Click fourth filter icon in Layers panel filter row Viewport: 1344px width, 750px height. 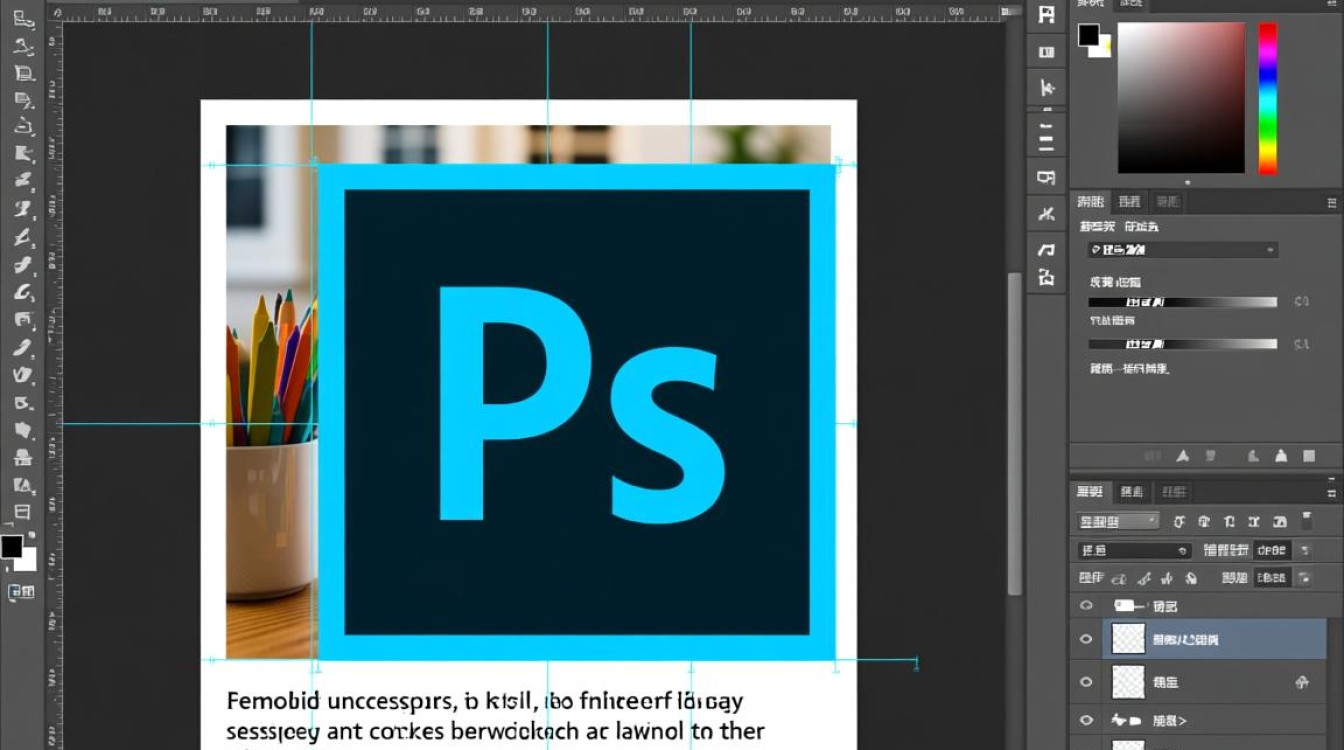coord(1252,521)
